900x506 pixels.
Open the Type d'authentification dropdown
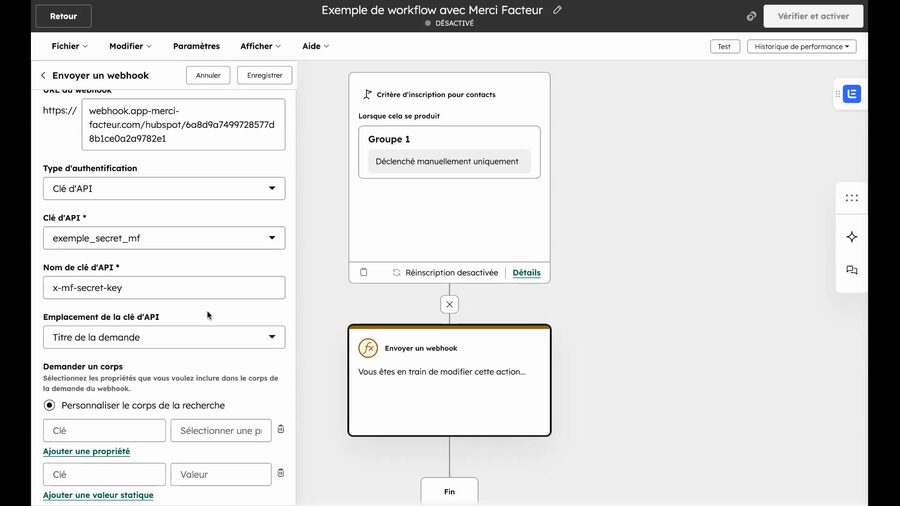pyautogui.click(x=164, y=188)
